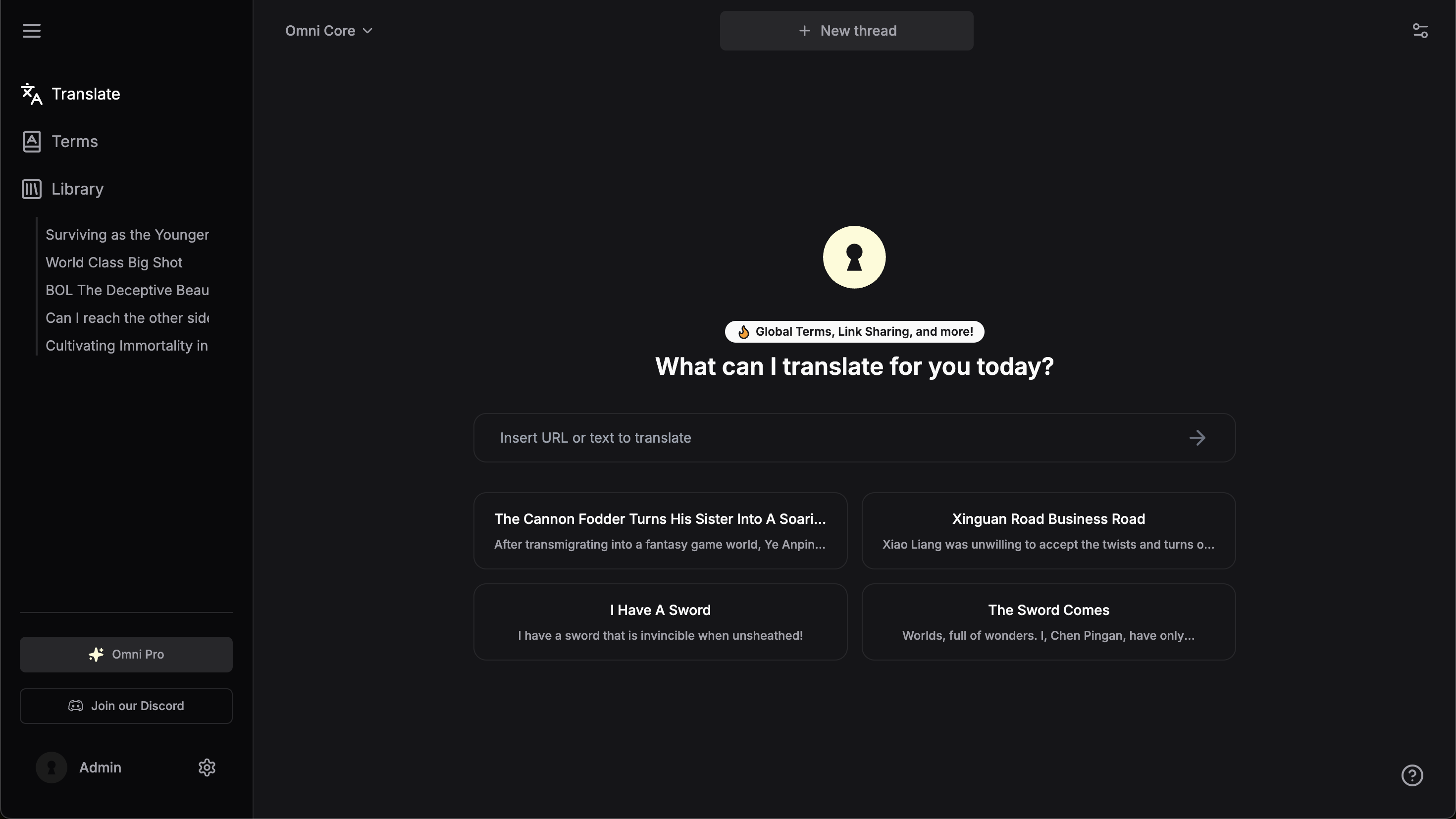Click Global Terms Link Sharing toggle

tap(854, 331)
